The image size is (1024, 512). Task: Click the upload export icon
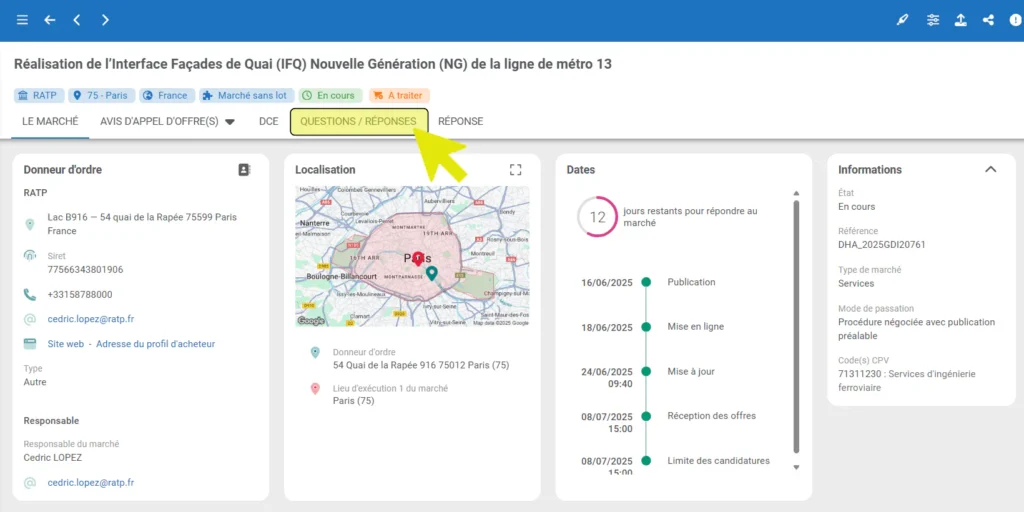[960, 20]
